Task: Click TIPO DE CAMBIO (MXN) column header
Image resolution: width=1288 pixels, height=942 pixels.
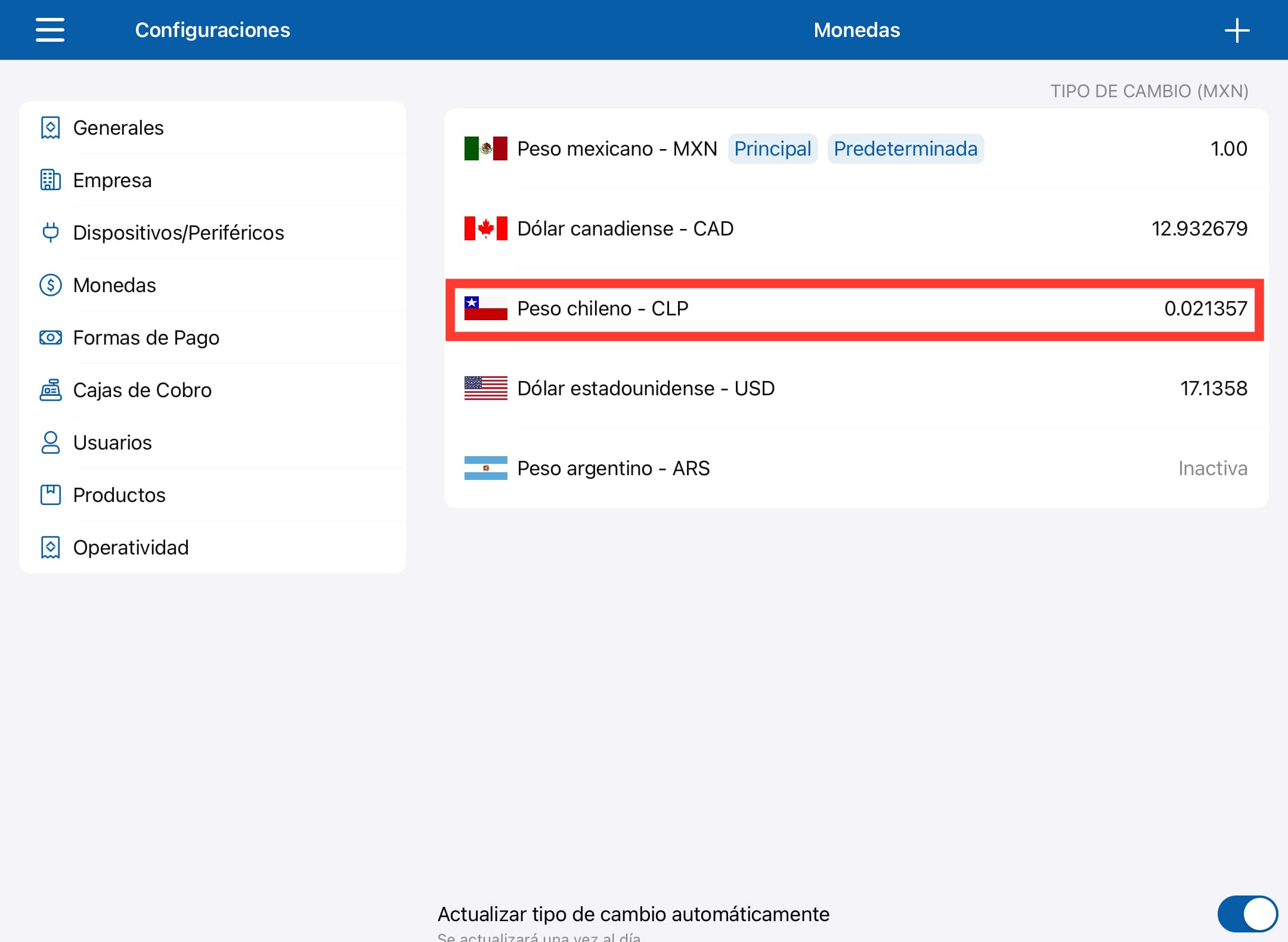Action: coord(1149,91)
